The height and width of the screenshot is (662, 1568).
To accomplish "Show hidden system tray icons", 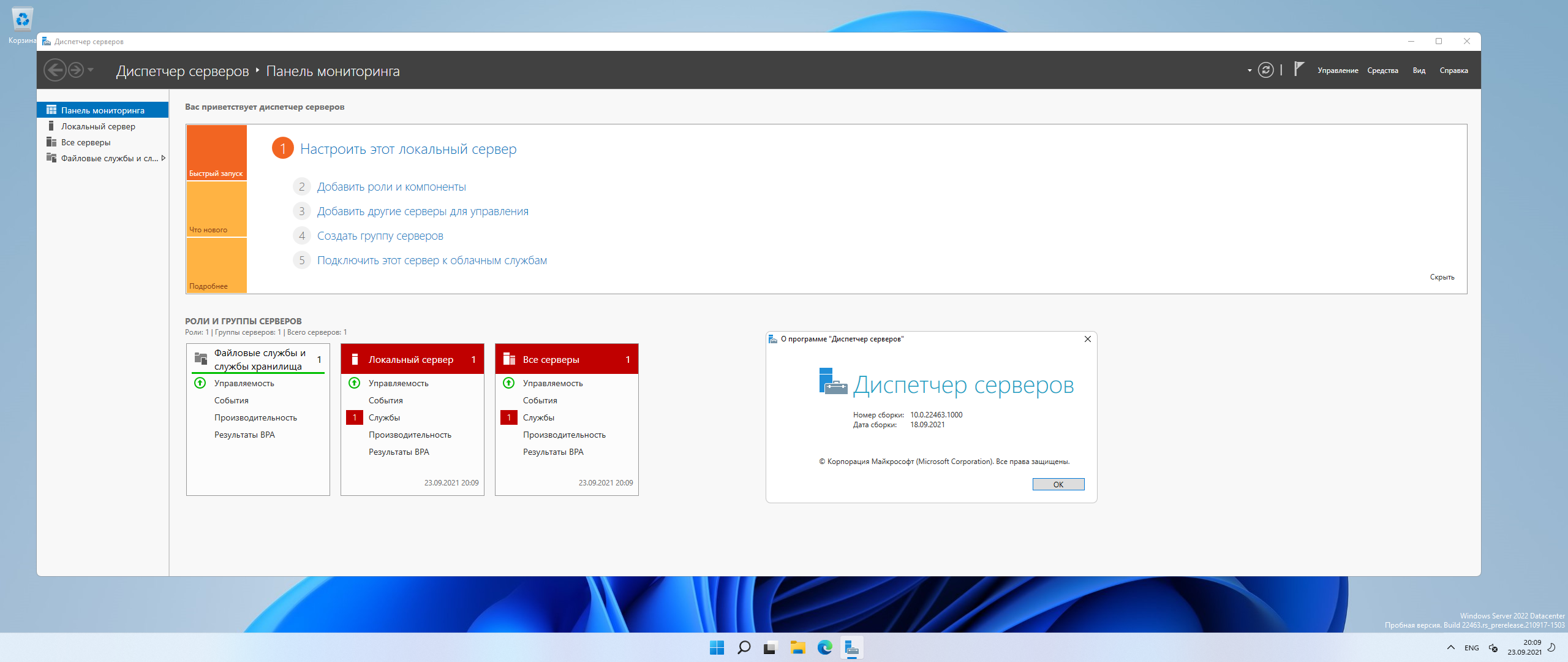I will [x=1450, y=647].
